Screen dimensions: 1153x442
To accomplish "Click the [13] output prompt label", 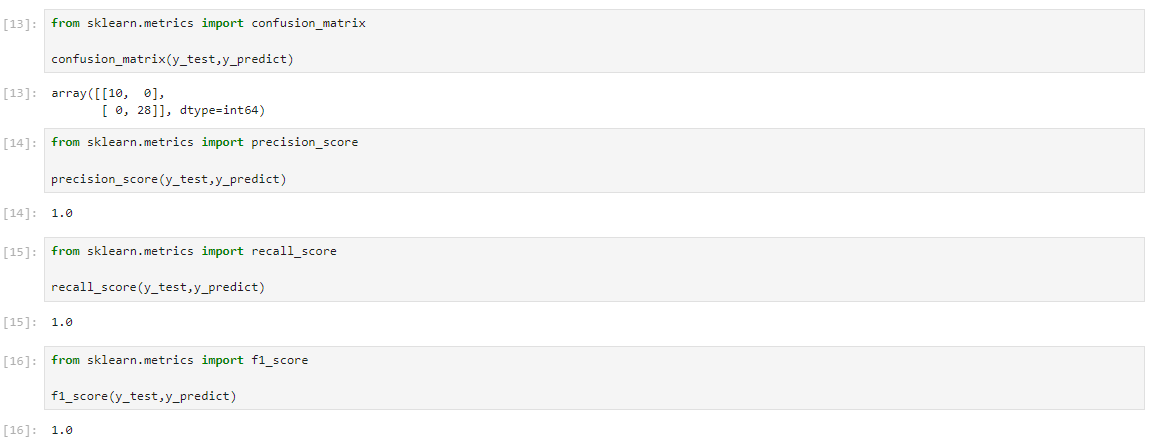I will click(x=20, y=93).
